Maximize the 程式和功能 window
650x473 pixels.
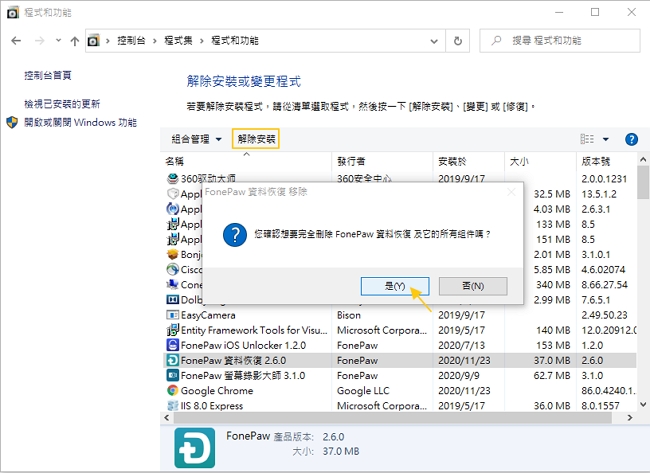coord(595,12)
